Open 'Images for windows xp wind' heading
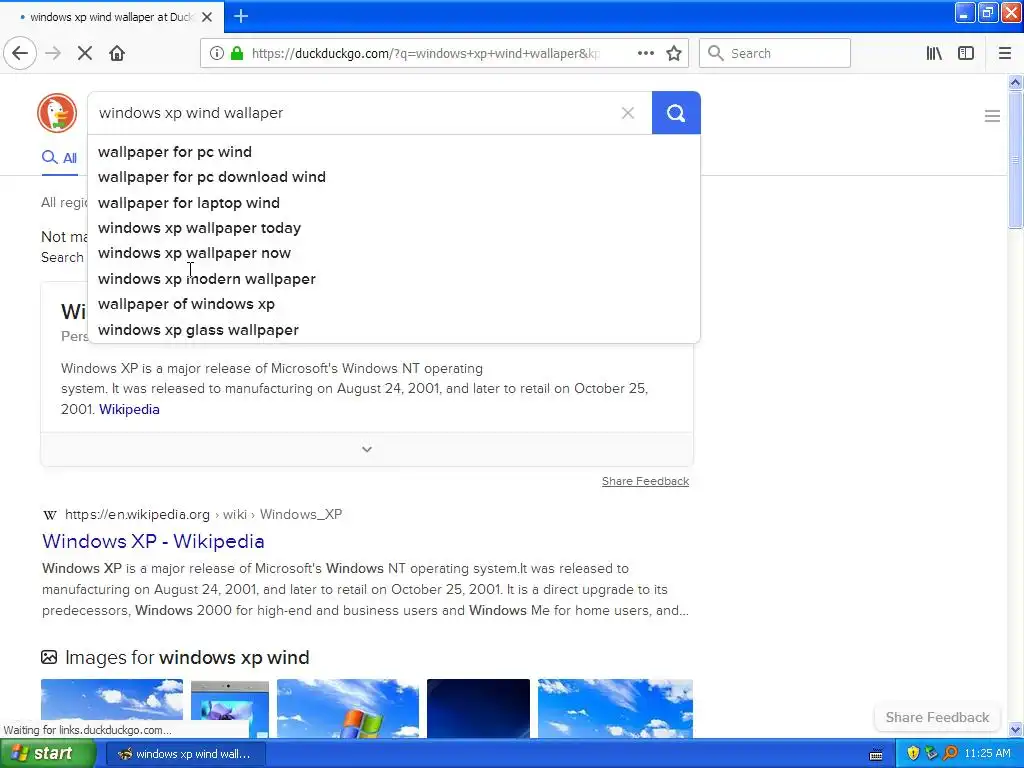The image size is (1024, 768). click(x=187, y=658)
